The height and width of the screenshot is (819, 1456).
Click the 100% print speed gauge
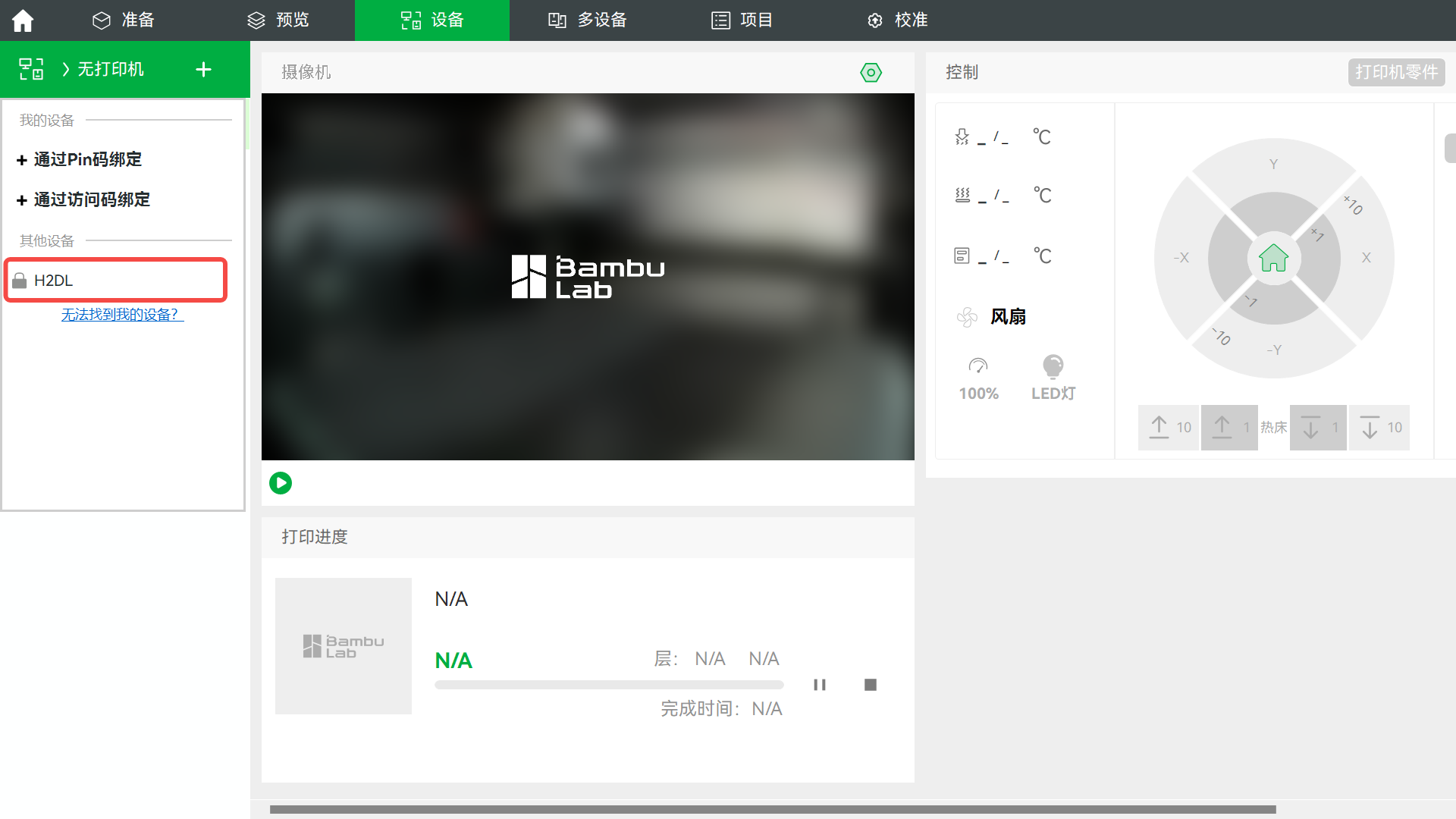(x=978, y=378)
